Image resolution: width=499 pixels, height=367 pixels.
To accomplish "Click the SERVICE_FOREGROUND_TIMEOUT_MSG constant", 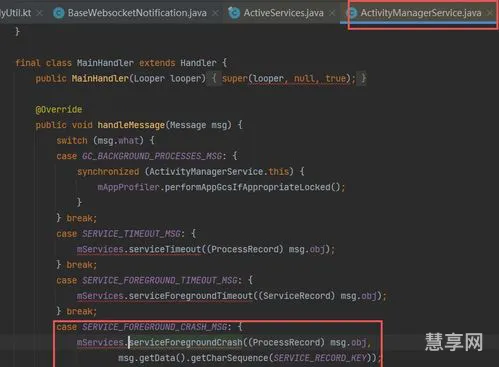I will 160,280.
